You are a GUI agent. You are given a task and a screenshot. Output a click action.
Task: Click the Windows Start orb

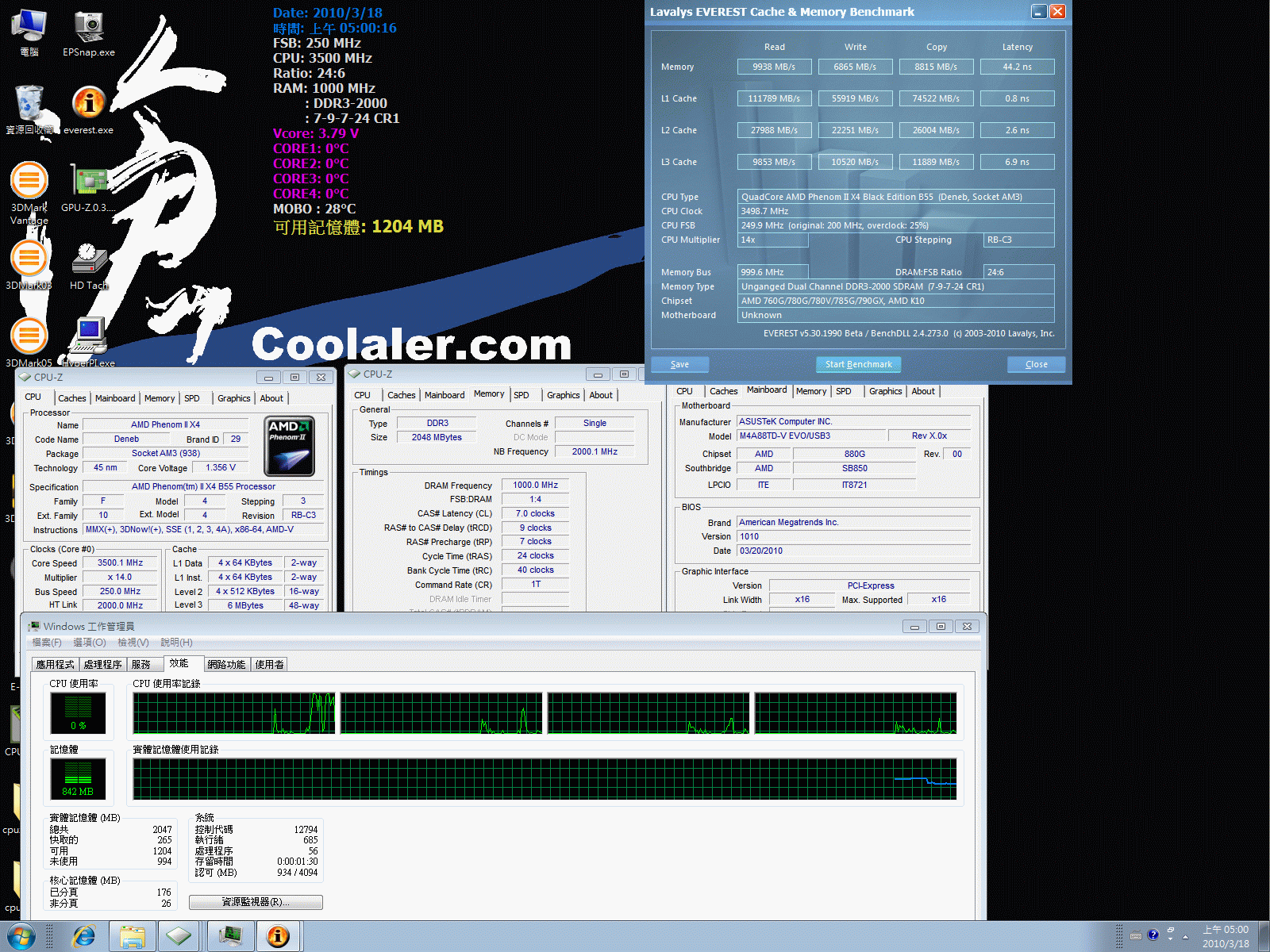click(21, 937)
